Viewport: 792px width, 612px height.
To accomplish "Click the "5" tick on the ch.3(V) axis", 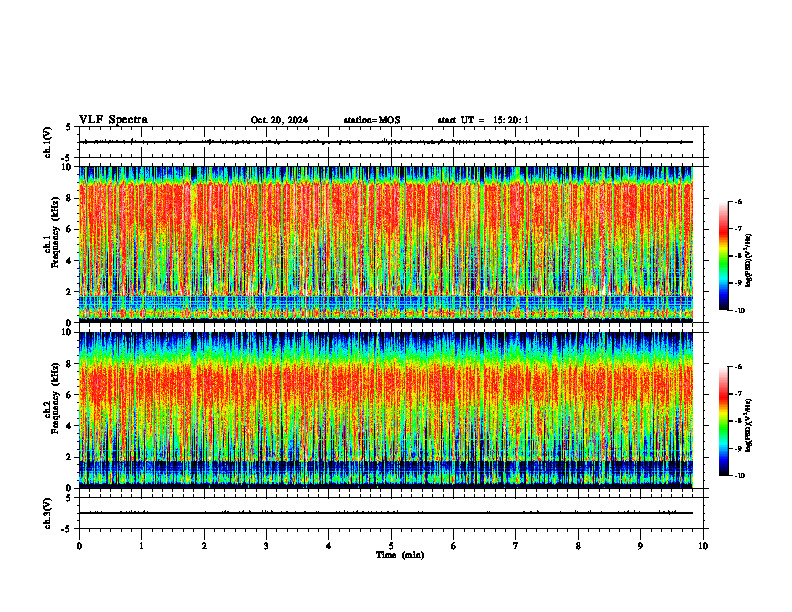I will [x=70, y=498].
